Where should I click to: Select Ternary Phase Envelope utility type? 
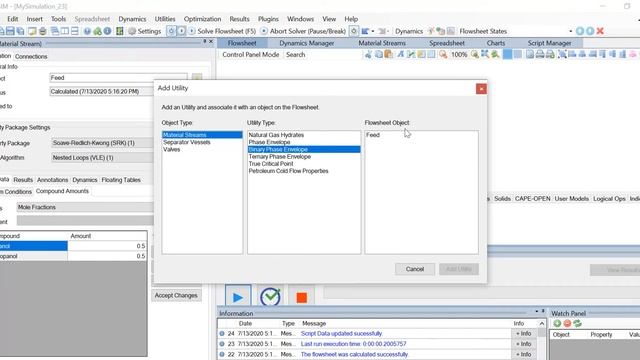[280, 156]
